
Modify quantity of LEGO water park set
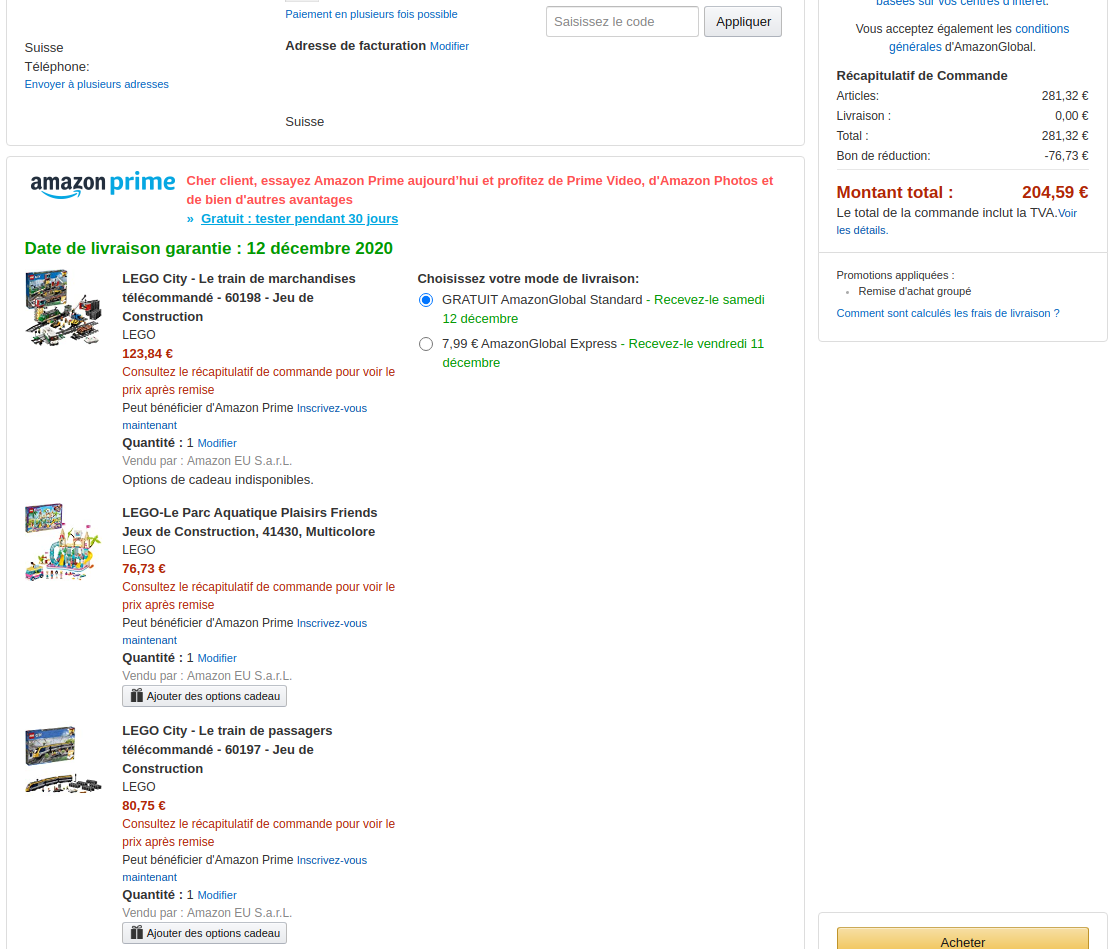[217, 658]
